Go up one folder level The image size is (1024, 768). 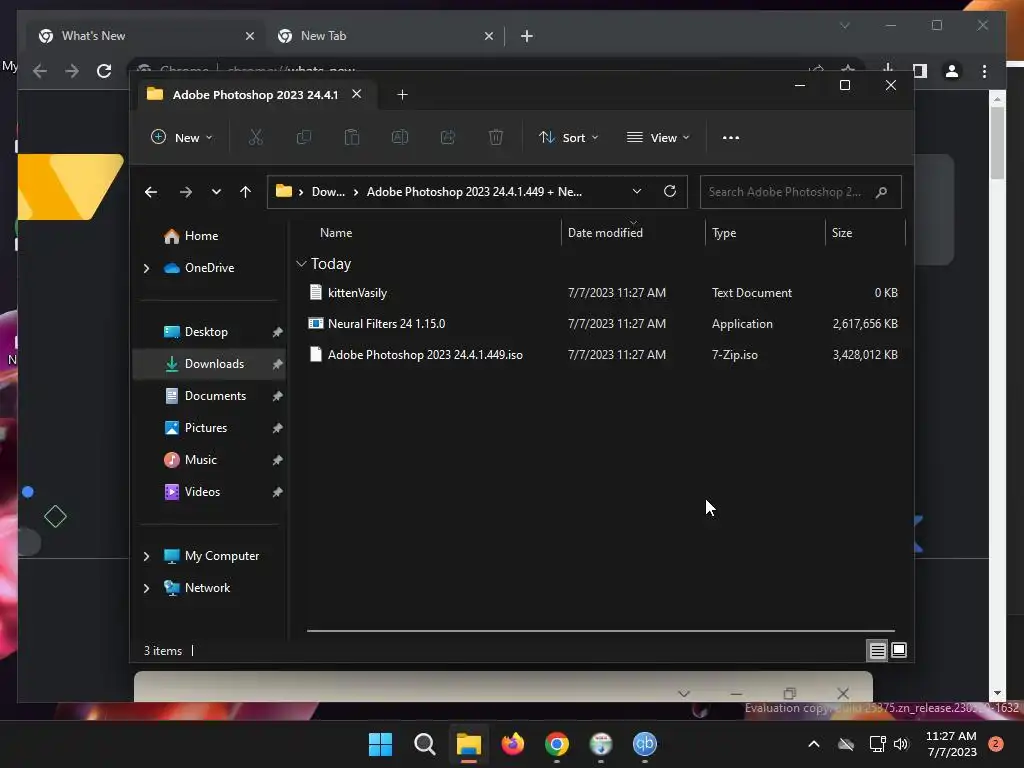click(x=246, y=192)
